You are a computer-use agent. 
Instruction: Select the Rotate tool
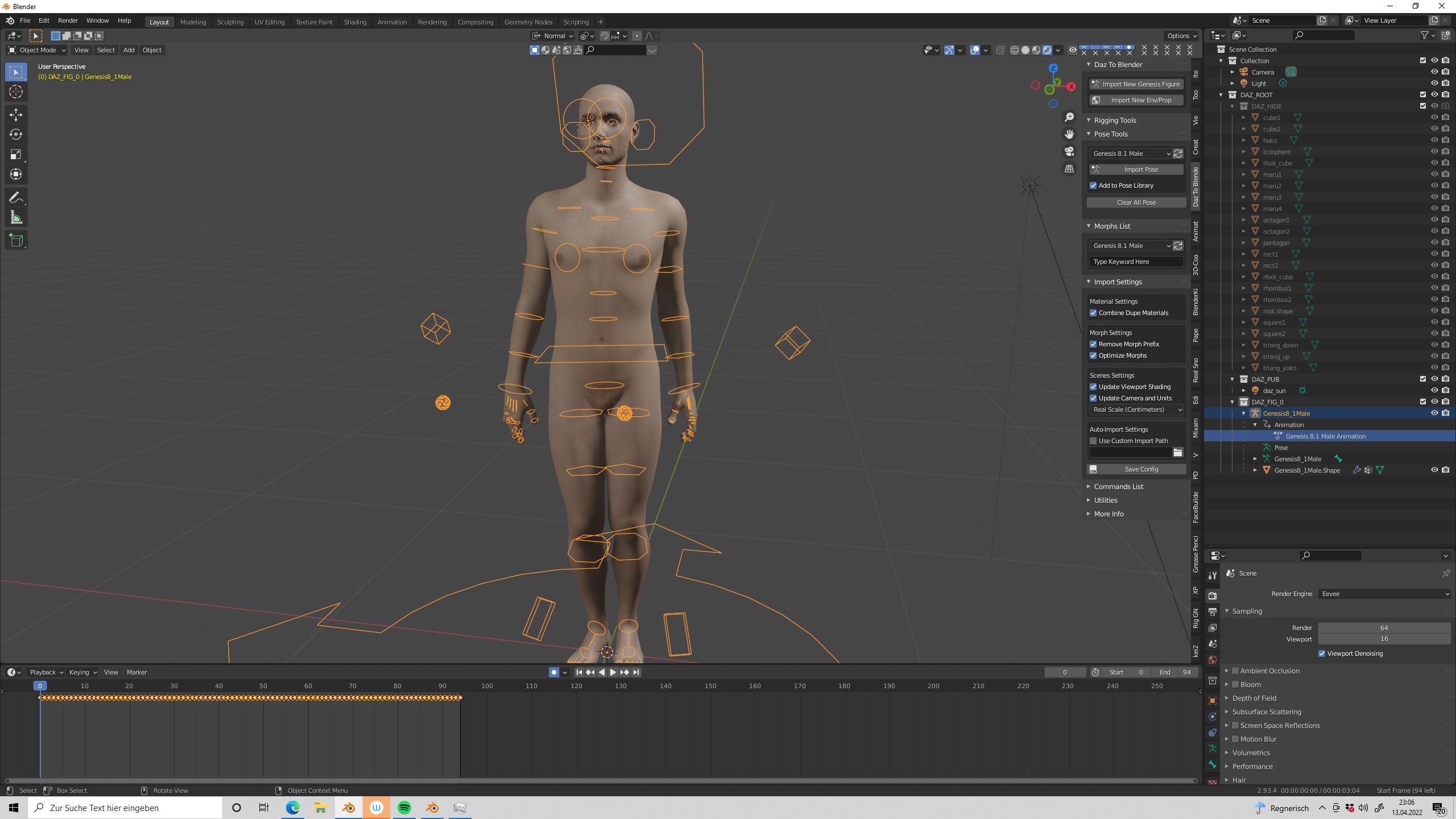coord(16,135)
